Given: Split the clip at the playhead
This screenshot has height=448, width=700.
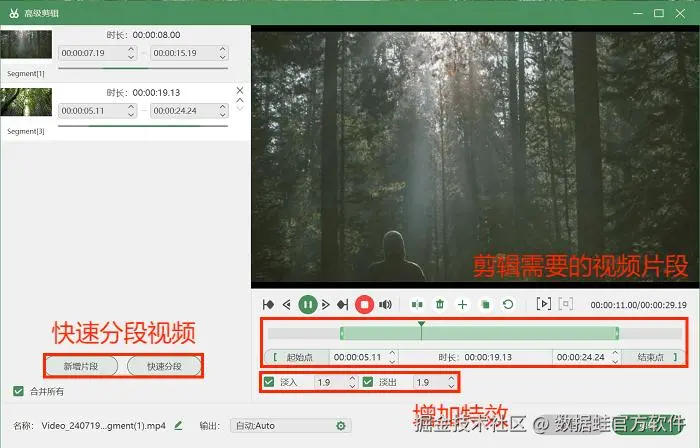Looking at the screenshot, I should coord(417,305).
